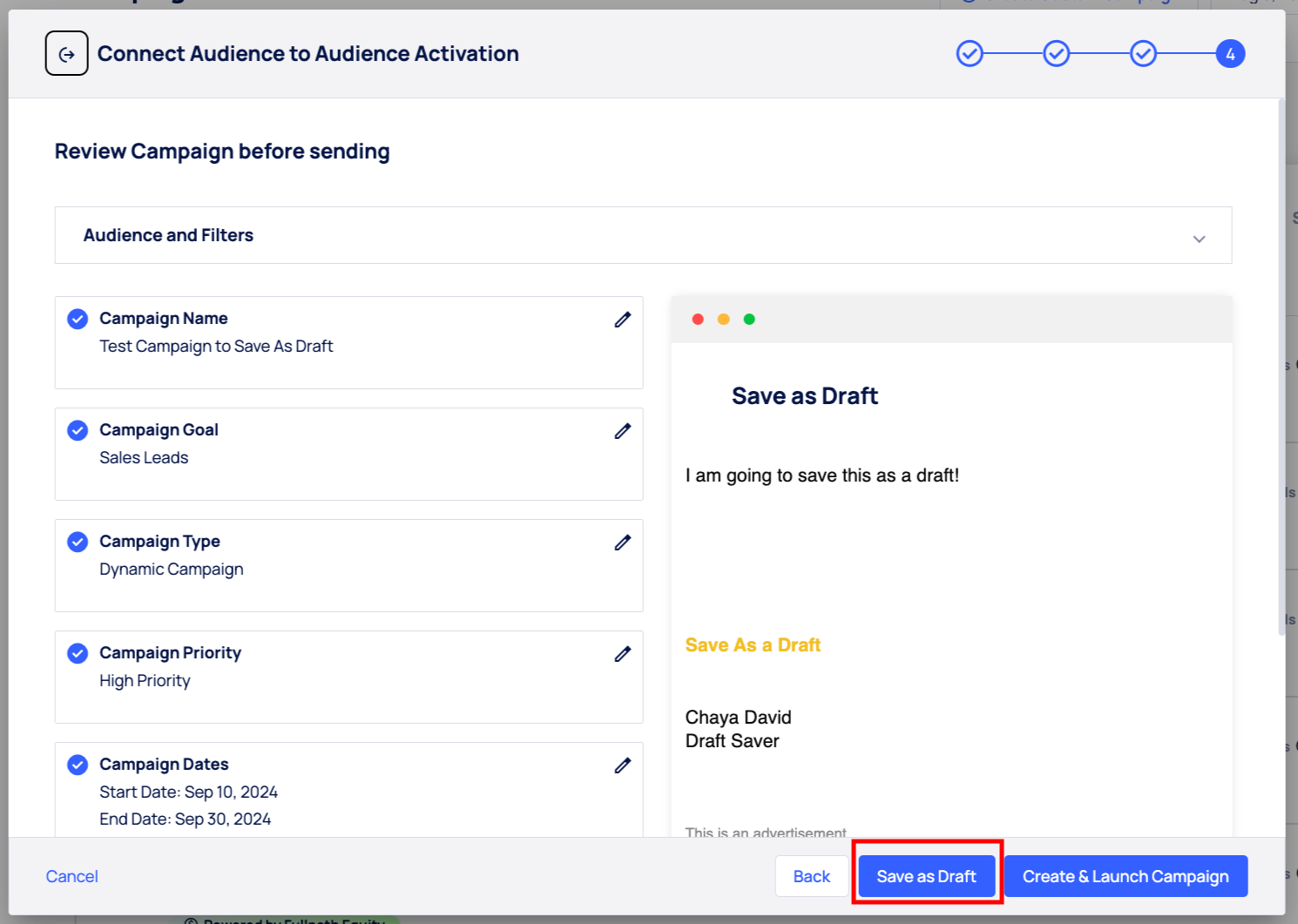
Task: Click pencil icon for Campaign Goal
Action: click(622, 431)
